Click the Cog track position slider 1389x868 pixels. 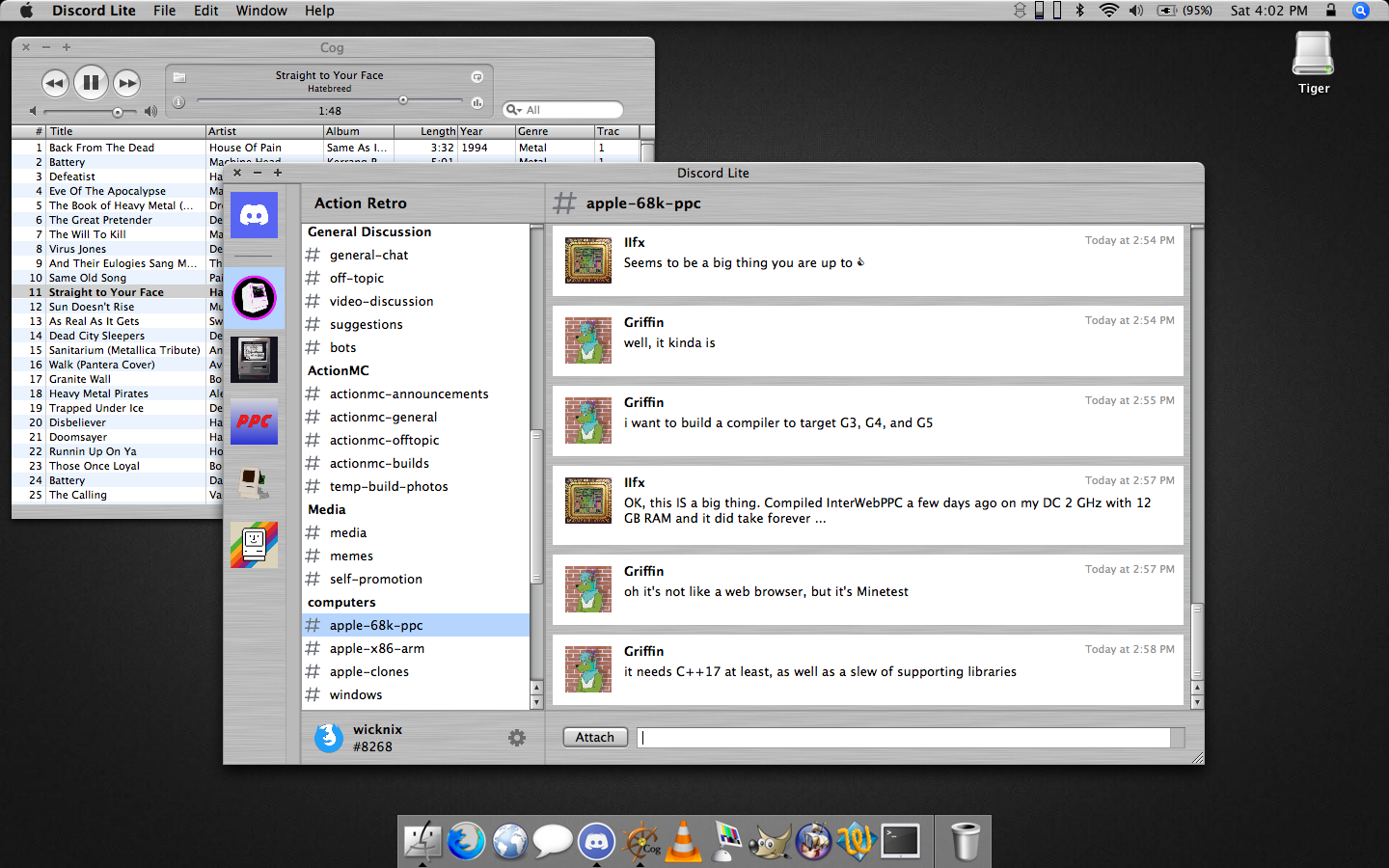330,100
